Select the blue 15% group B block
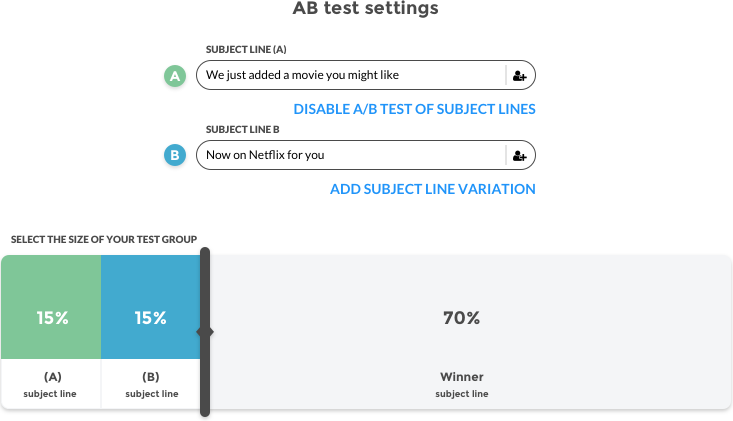Image resolution: width=733 pixels, height=421 pixels. [x=151, y=318]
